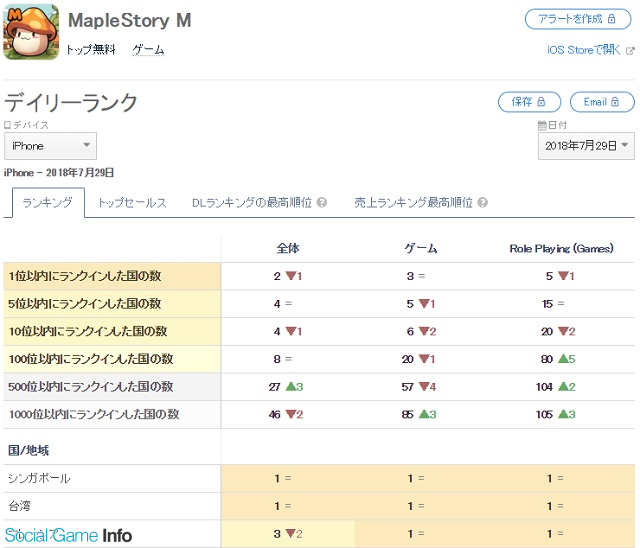Screen dimensions: 640x548
Task: Click the calendar icon next to 日付
Action: pyautogui.click(x=542, y=125)
